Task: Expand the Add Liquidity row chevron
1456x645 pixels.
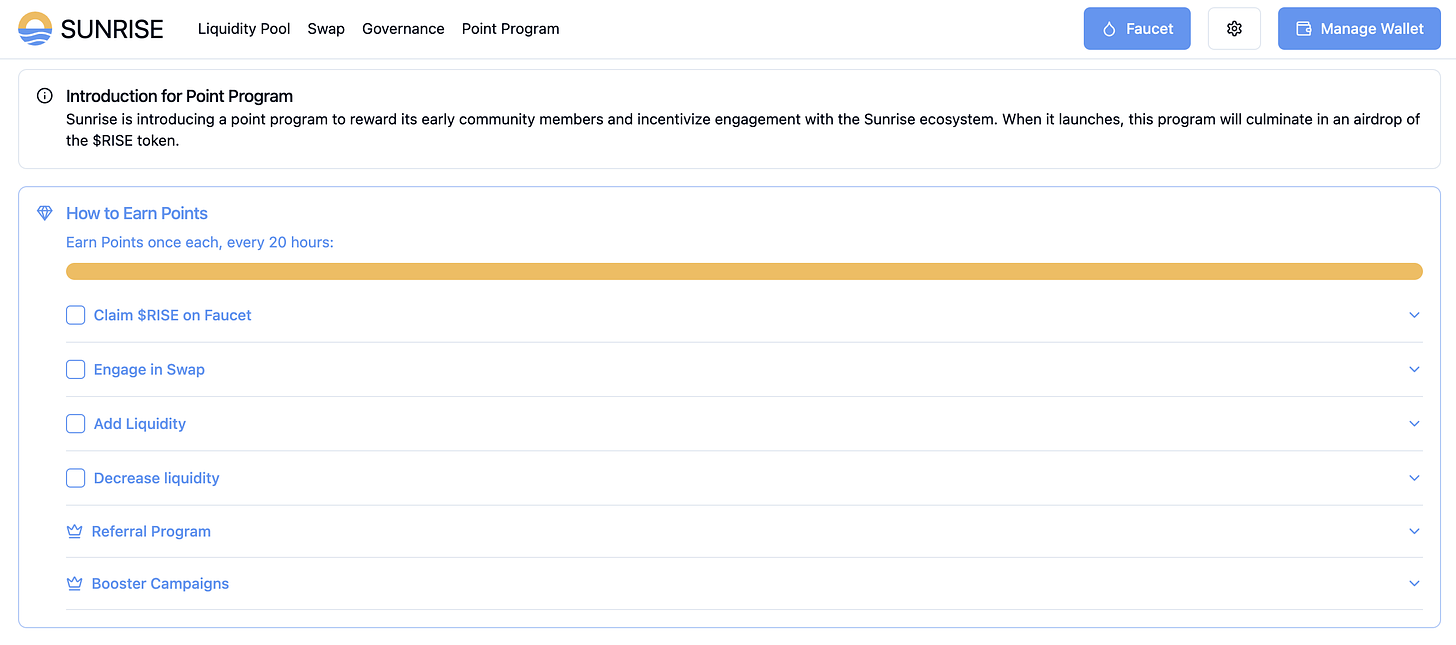Action: (1414, 423)
